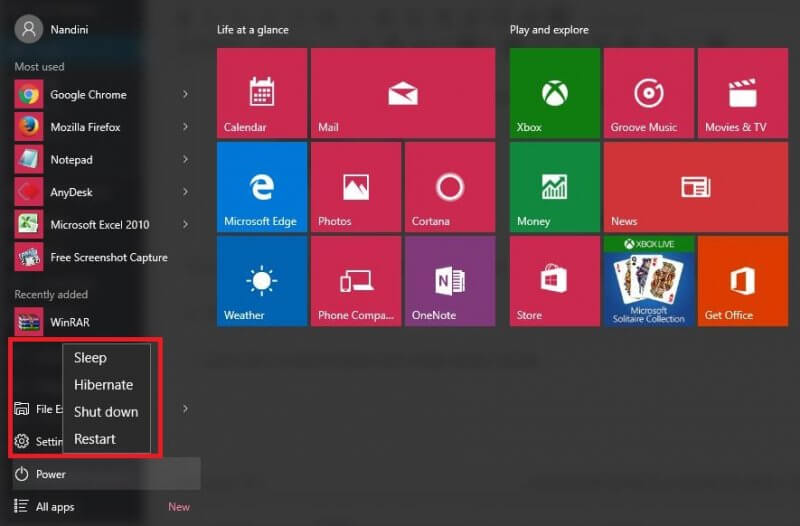Expand Microsoft Excel 2010 jump list arrow
800x526 pixels.
[x=185, y=224]
